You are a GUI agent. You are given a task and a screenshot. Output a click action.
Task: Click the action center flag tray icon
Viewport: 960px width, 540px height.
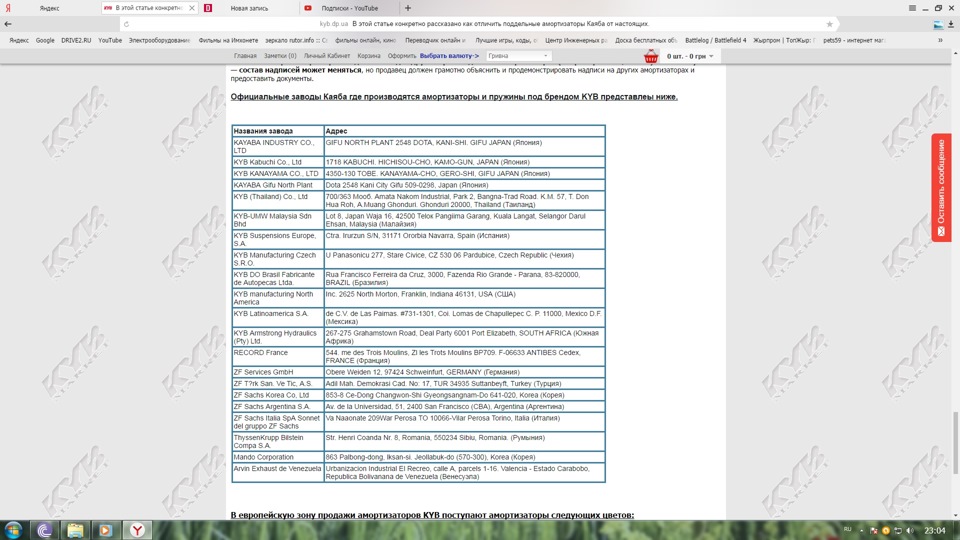(x=874, y=530)
